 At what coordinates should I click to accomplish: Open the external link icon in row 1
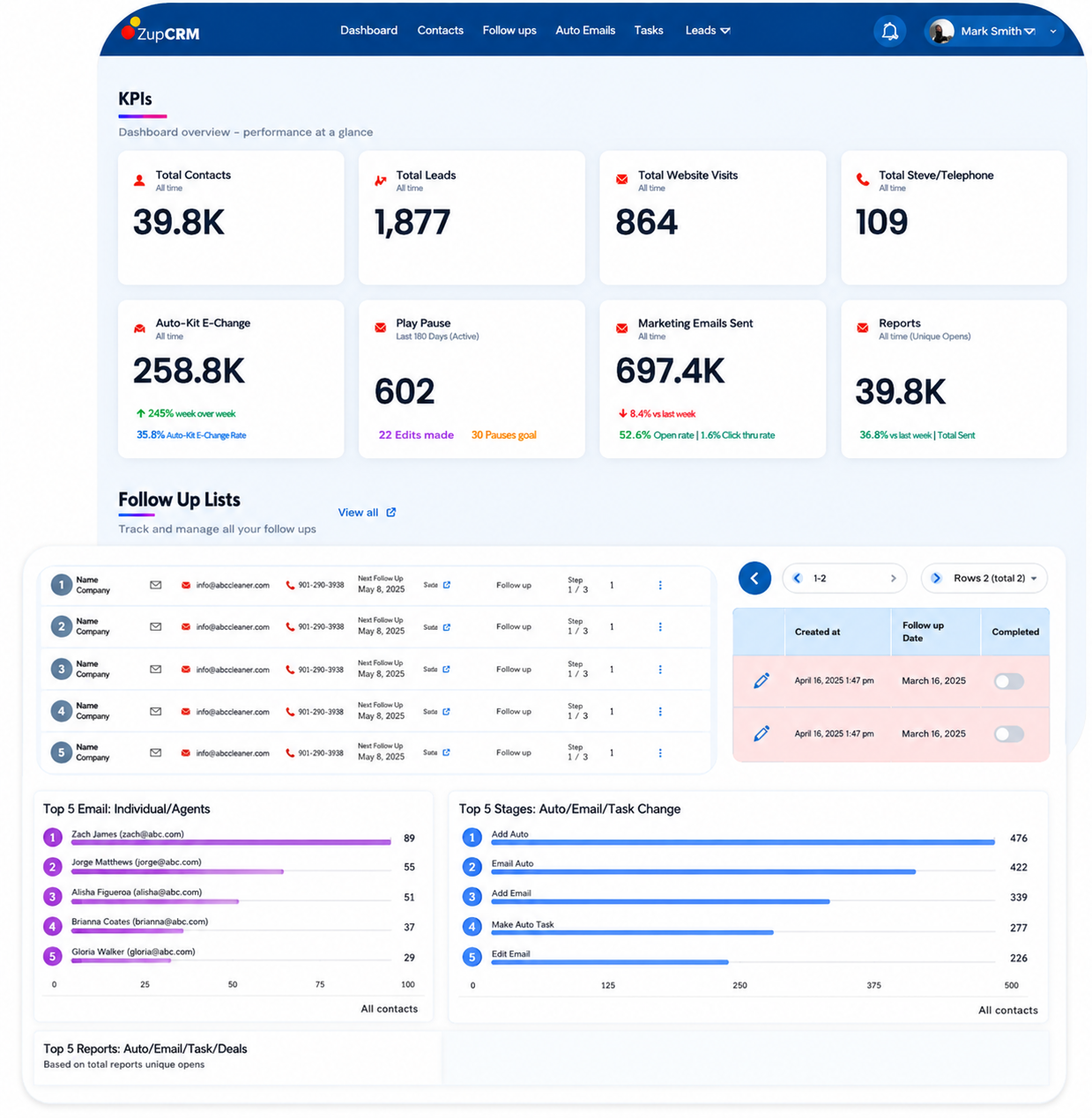click(447, 585)
